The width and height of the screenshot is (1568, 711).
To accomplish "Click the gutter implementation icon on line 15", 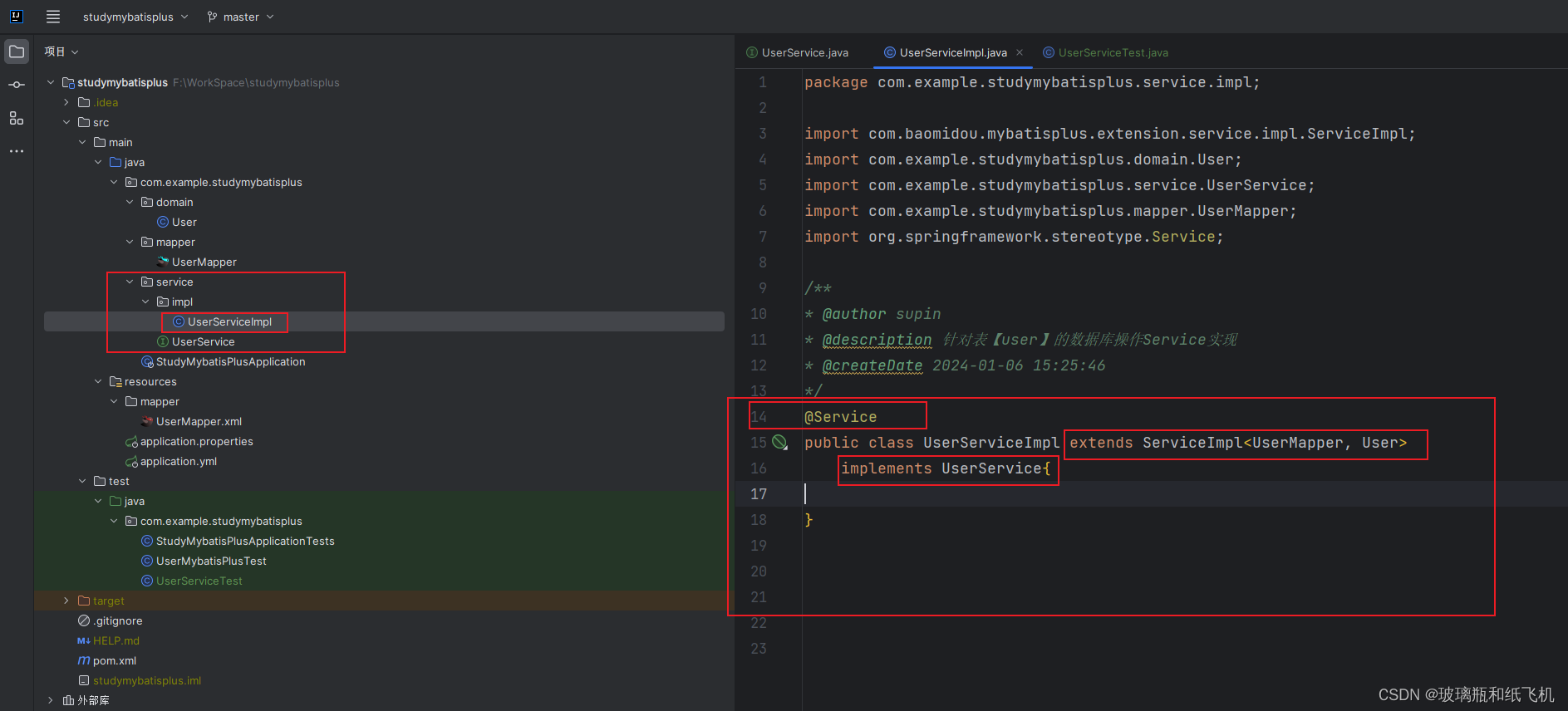I will [x=779, y=443].
